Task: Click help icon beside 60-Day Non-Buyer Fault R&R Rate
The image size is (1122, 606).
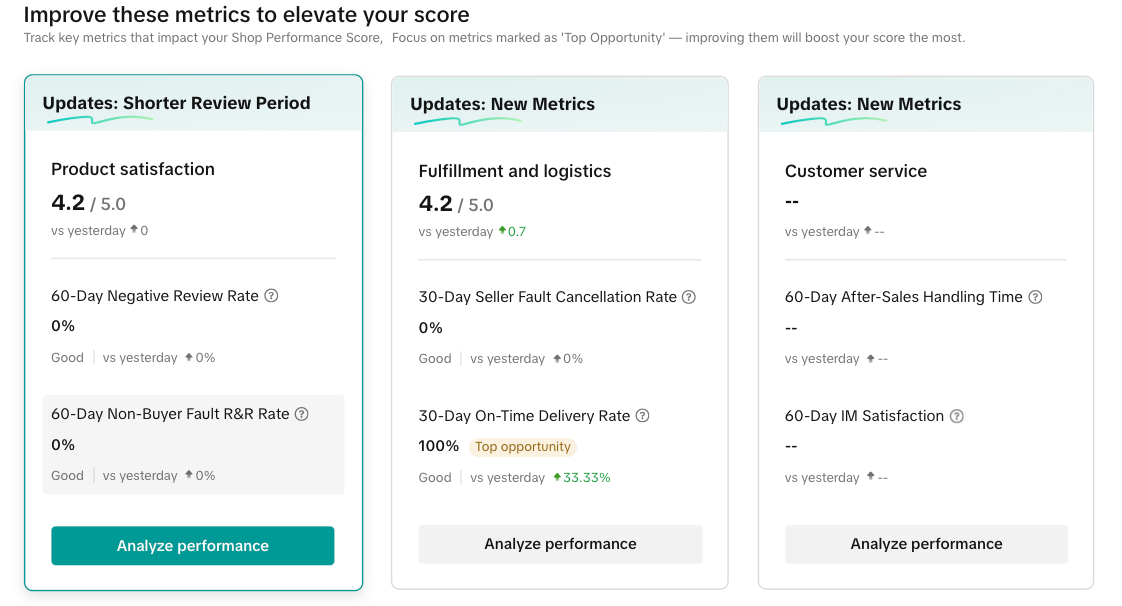Action: coord(302,414)
